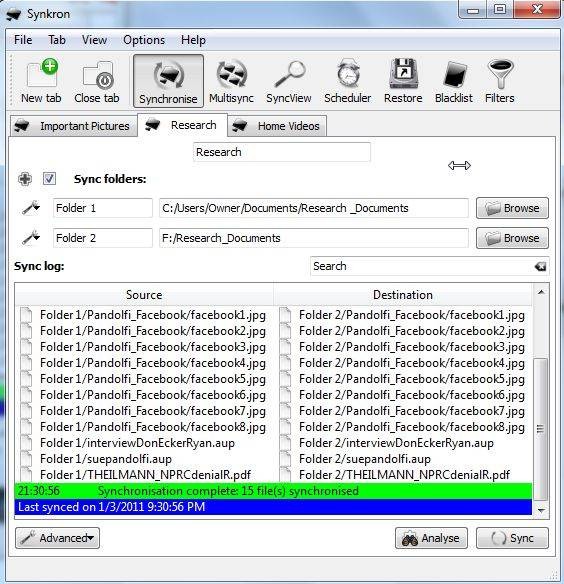This screenshot has height=584, width=564.
Task: Open the Restore tool
Action: (x=403, y=81)
